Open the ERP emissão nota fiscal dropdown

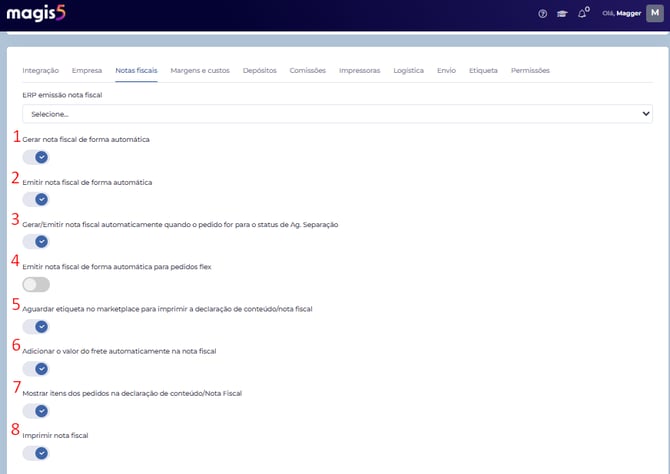pyautogui.click(x=337, y=114)
